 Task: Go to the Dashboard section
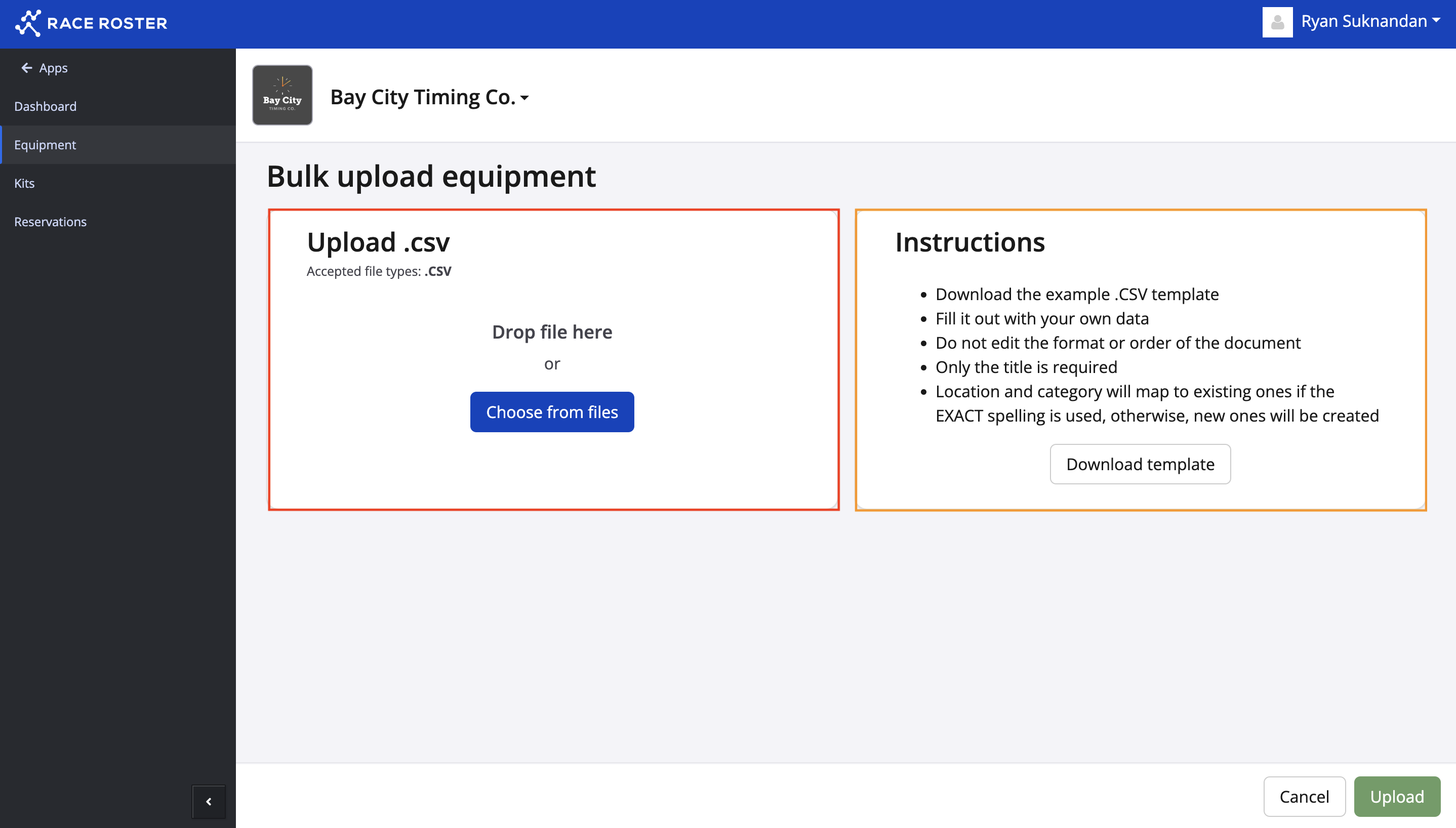(46, 106)
